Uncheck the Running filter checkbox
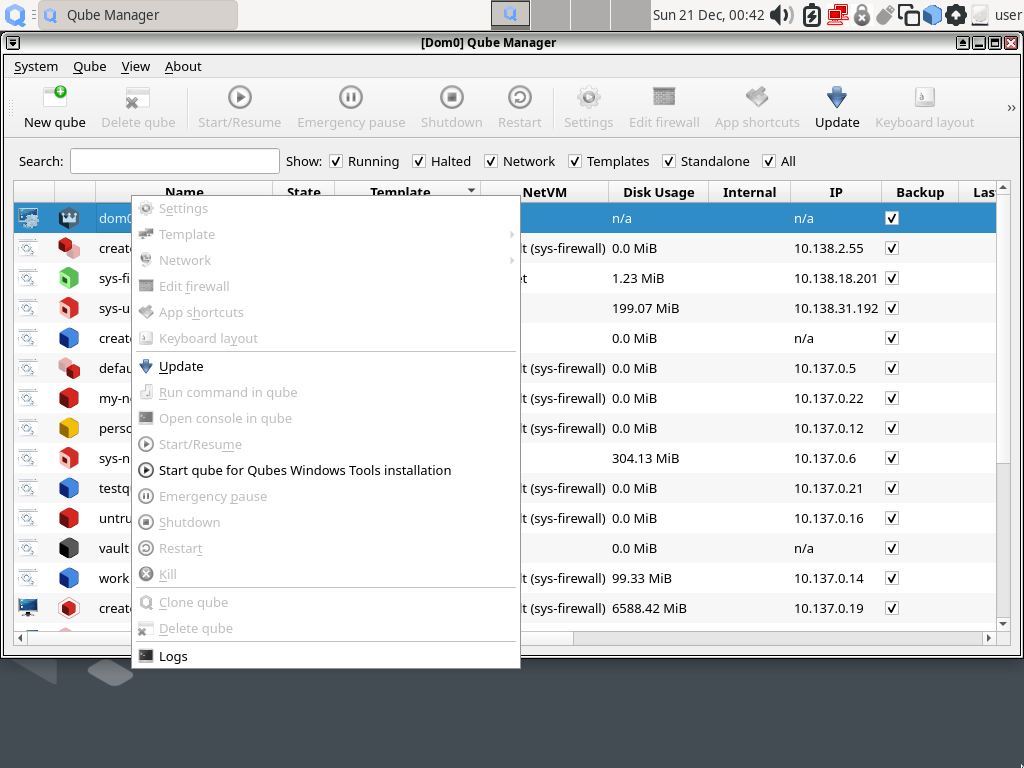This screenshot has width=1024, height=768. click(336, 161)
